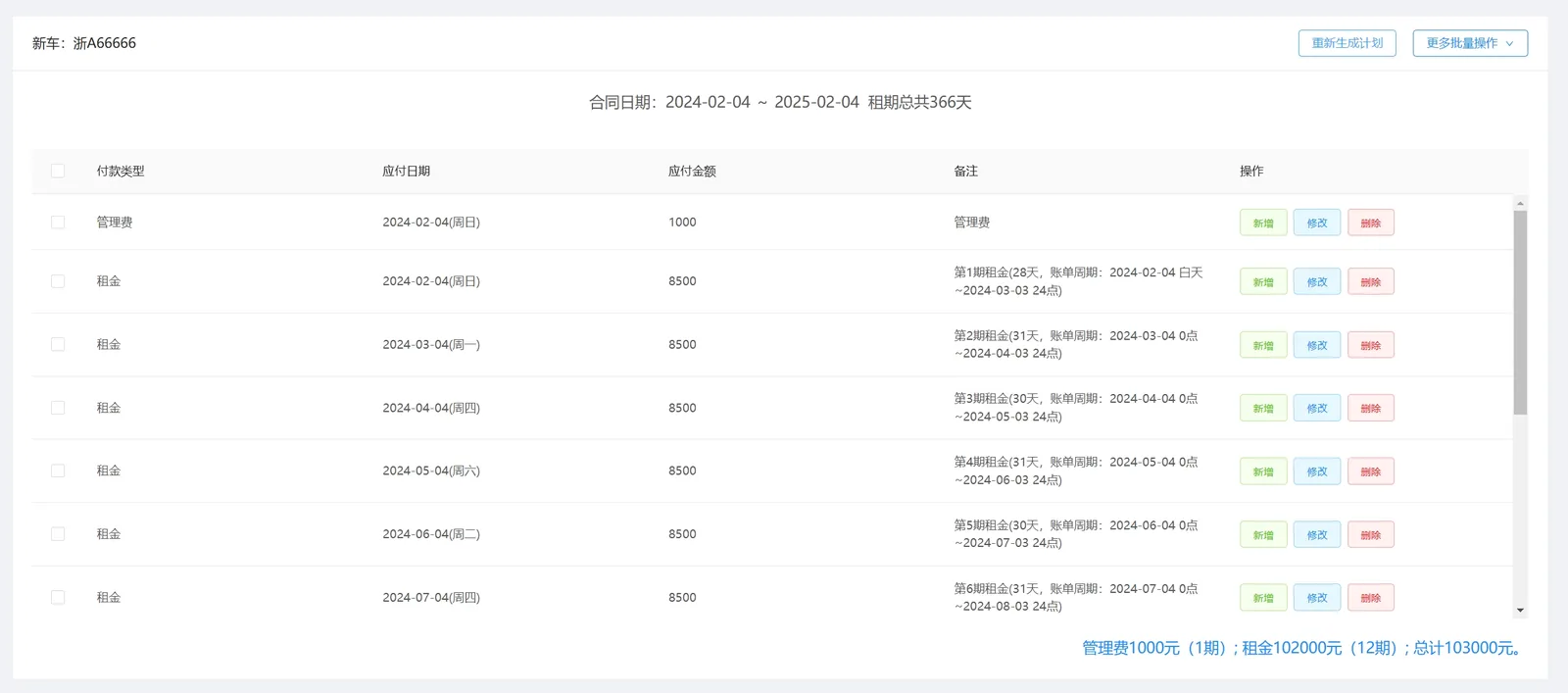Click 新增 in the 第6期租金 row
Viewport: 1568px width, 693px height.
[1263, 598]
